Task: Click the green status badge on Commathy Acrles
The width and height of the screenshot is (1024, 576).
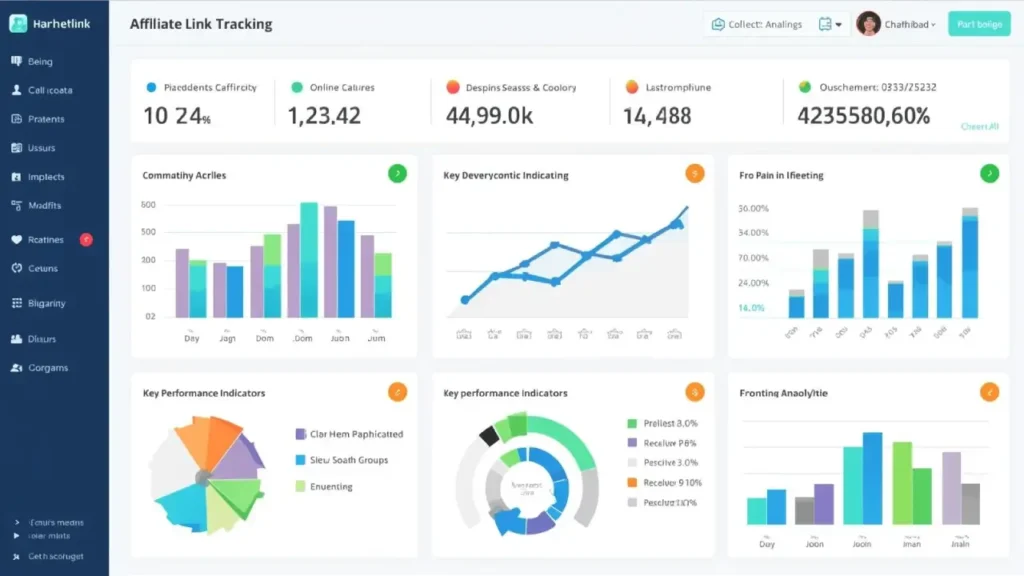Action: 397,173
